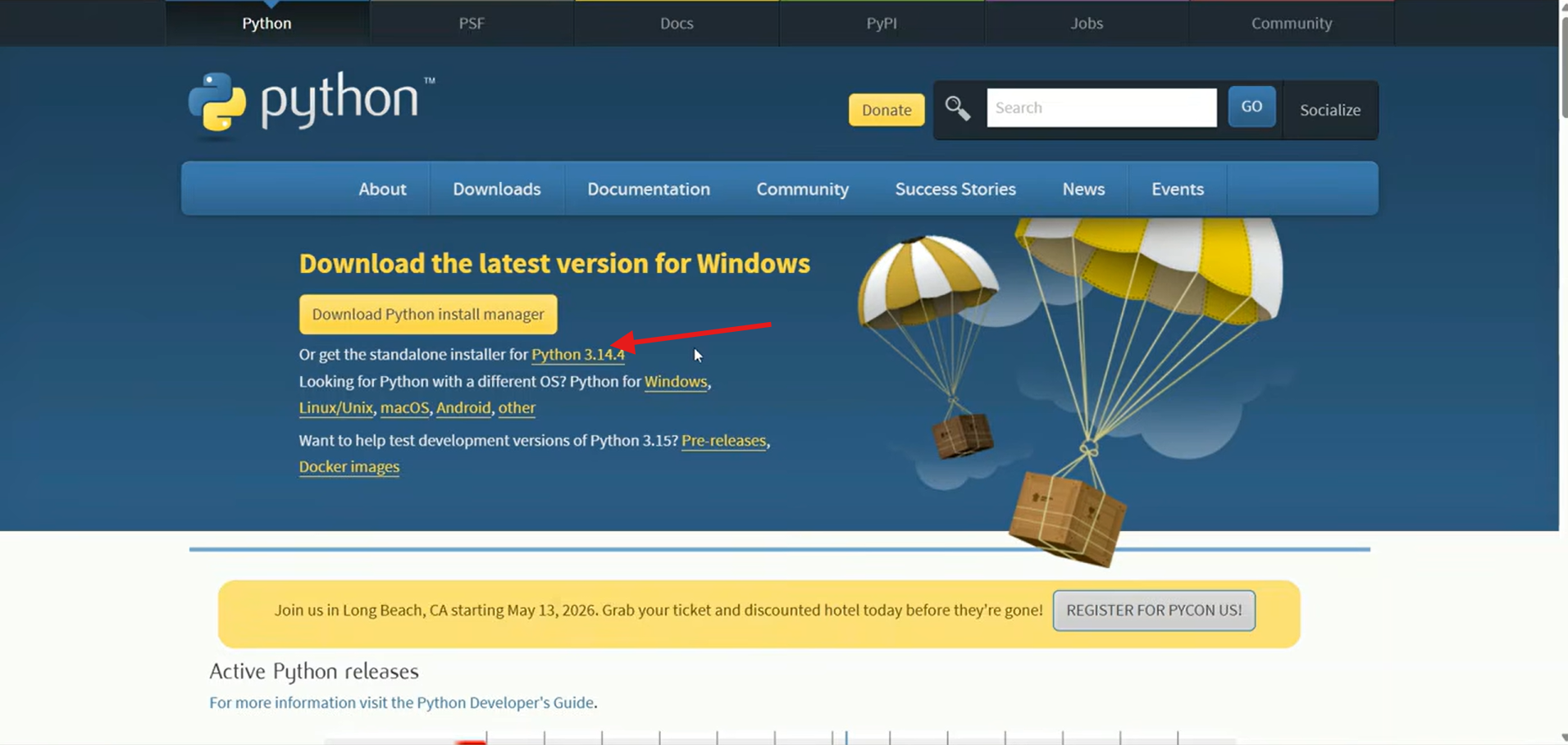Click the 'Active Python releases' heading
This screenshot has height=745, width=1568.
(x=314, y=671)
